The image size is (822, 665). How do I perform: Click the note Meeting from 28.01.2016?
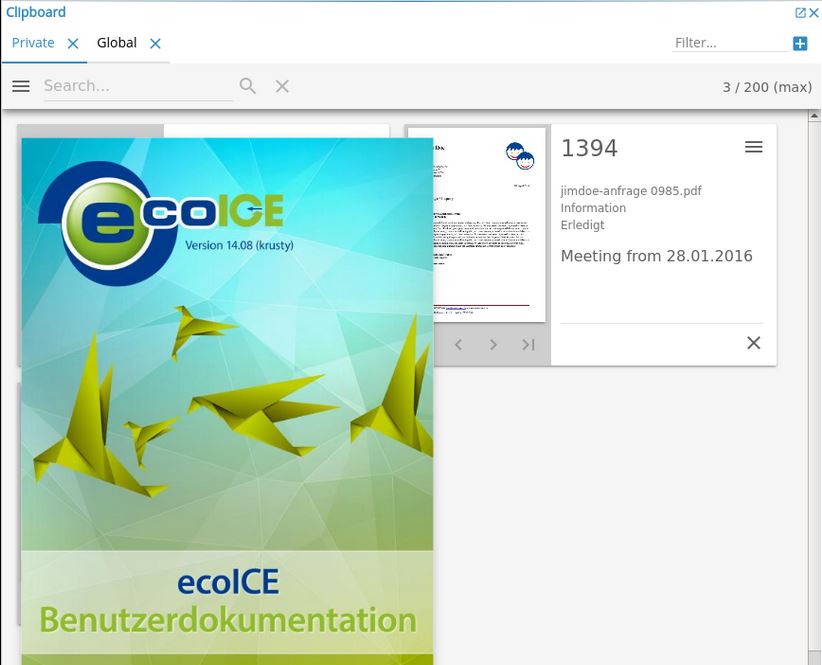click(657, 256)
